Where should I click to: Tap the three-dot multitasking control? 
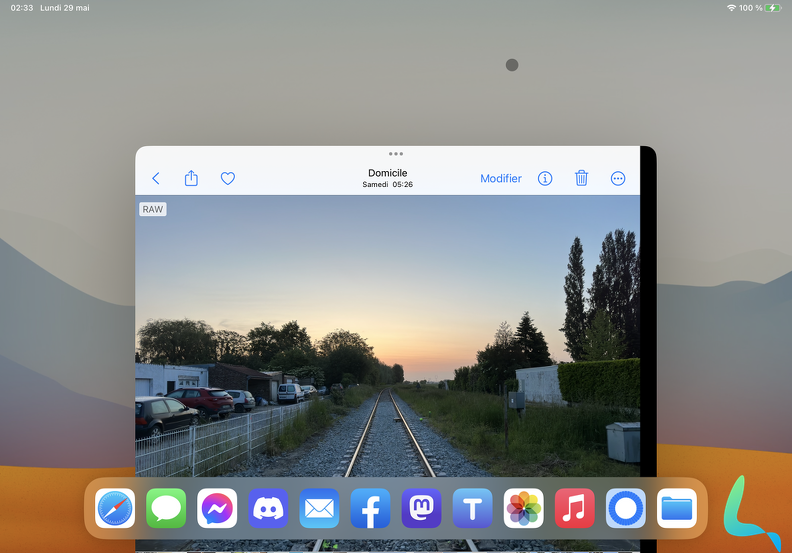click(396, 154)
